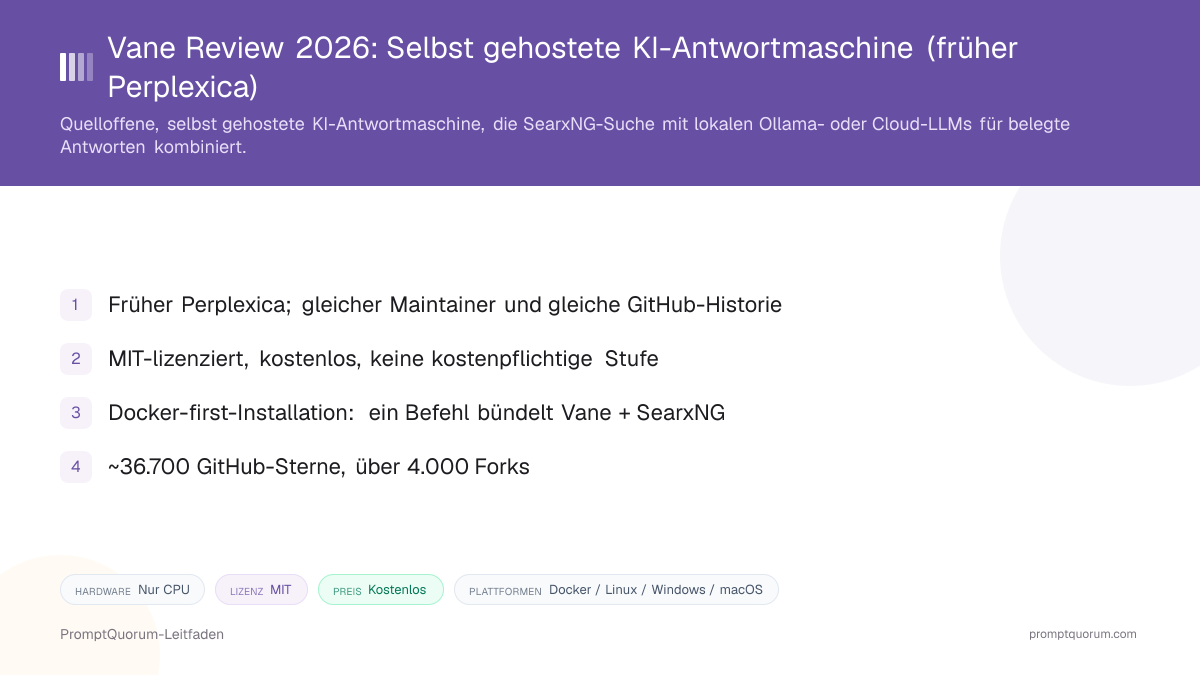Viewport: 1200px width, 675px height.
Task: Click the subtitle starting 'Quelloffene, selbst gehostete'
Action: [x=565, y=135]
